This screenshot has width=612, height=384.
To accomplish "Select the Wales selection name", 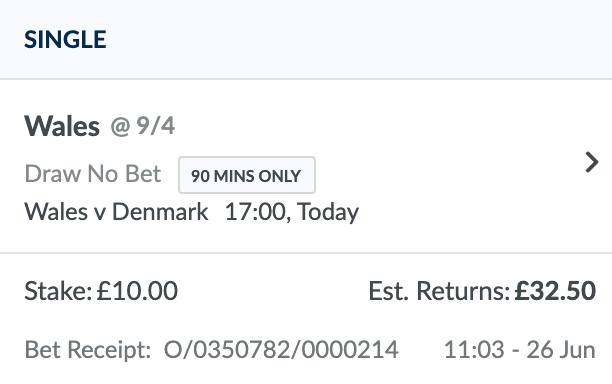I will tap(62, 126).
